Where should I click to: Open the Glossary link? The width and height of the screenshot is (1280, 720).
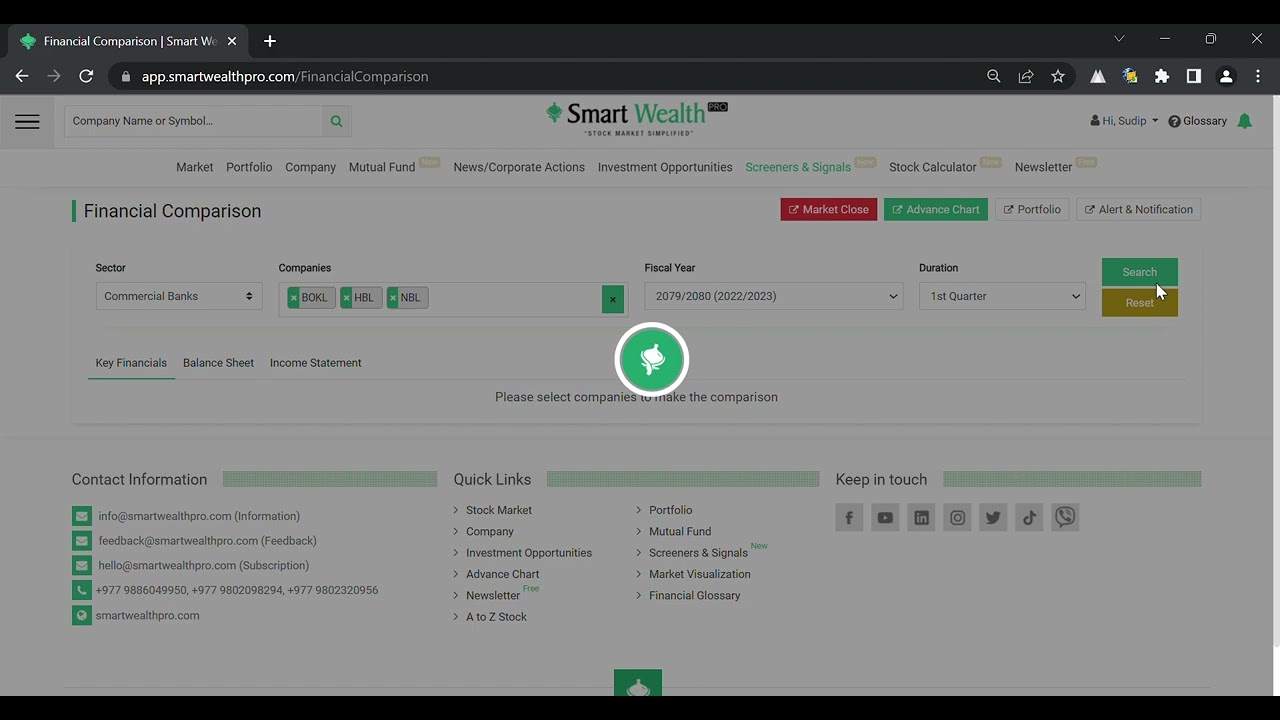pyautogui.click(x=1197, y=121)
